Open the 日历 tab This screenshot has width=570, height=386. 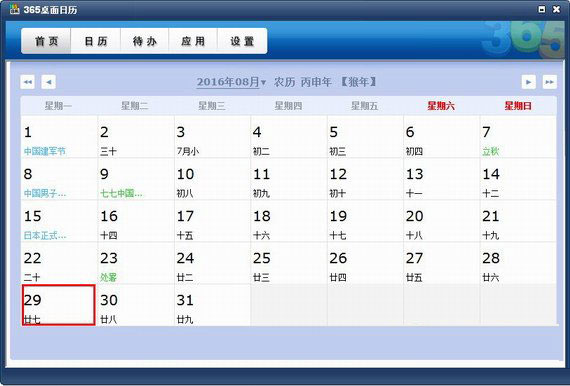[x=96, y=41]
